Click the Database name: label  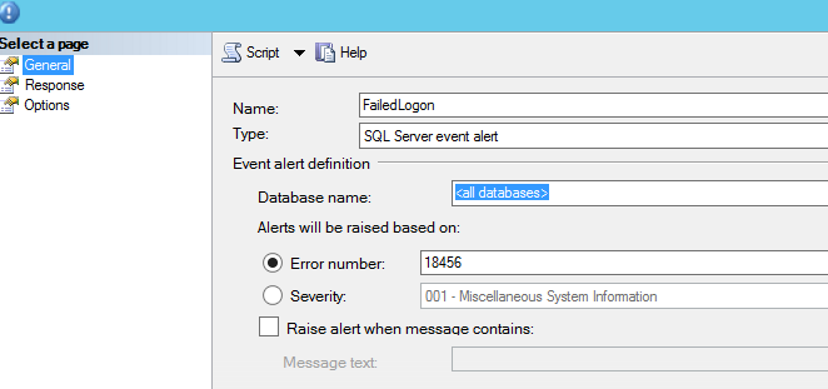tap(314, 197)
